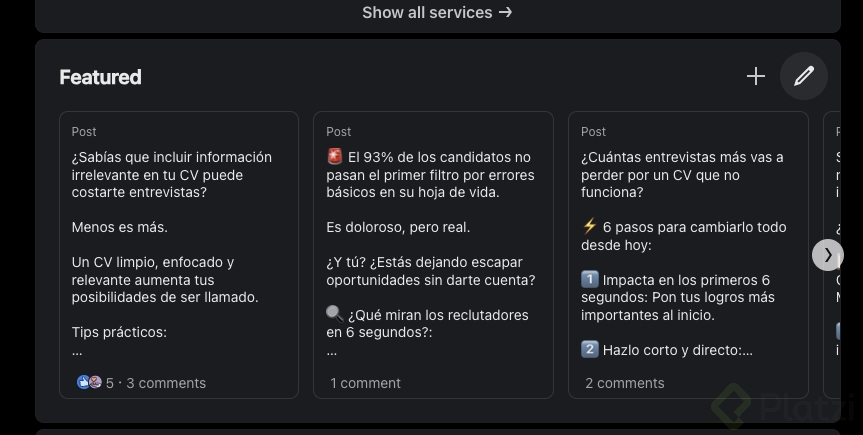Open the Show all services link
Image resolution: width=863 pixels, height=435 pixels.
tap(437, 13)
